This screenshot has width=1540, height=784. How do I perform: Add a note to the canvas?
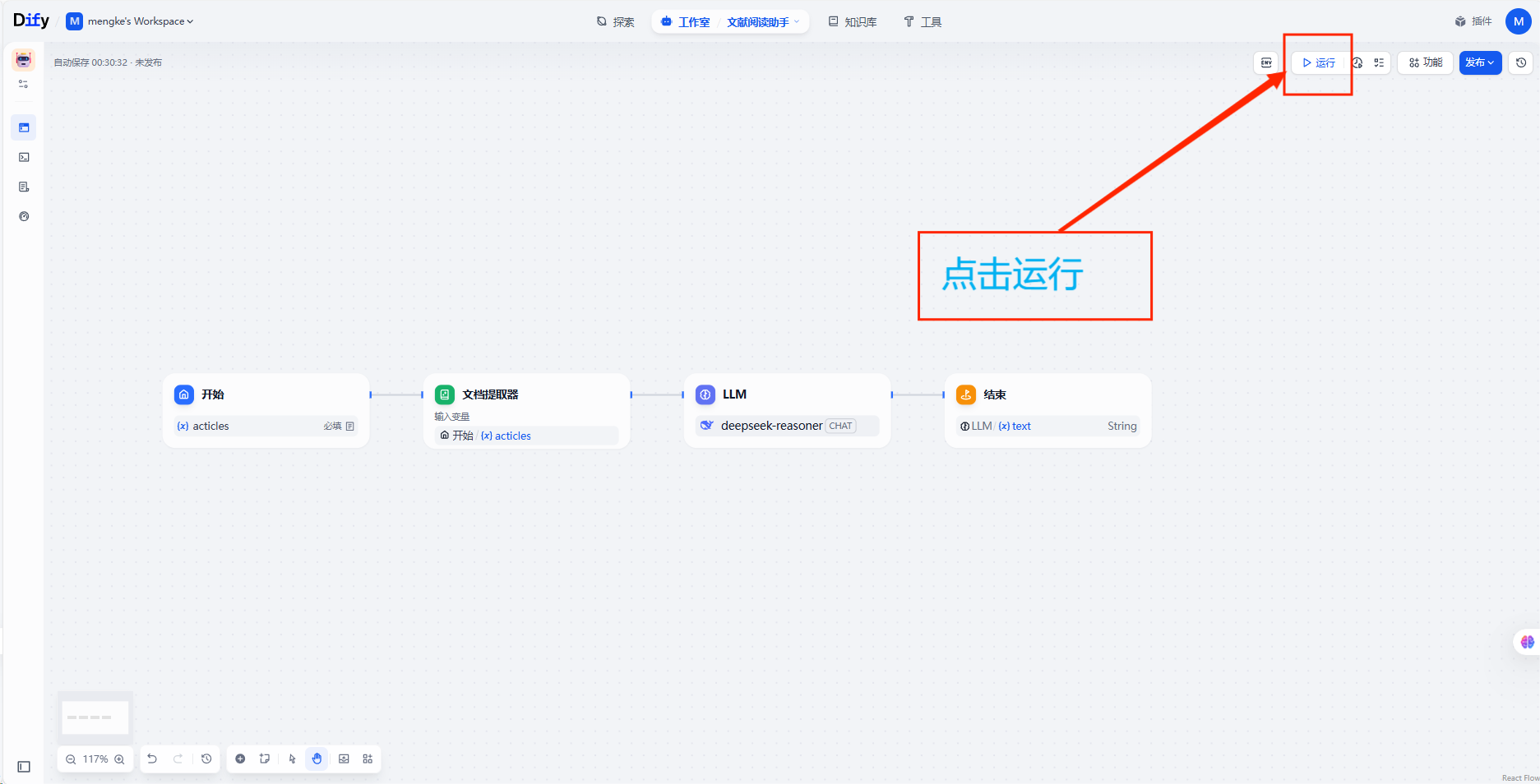(x=265, y=759)
